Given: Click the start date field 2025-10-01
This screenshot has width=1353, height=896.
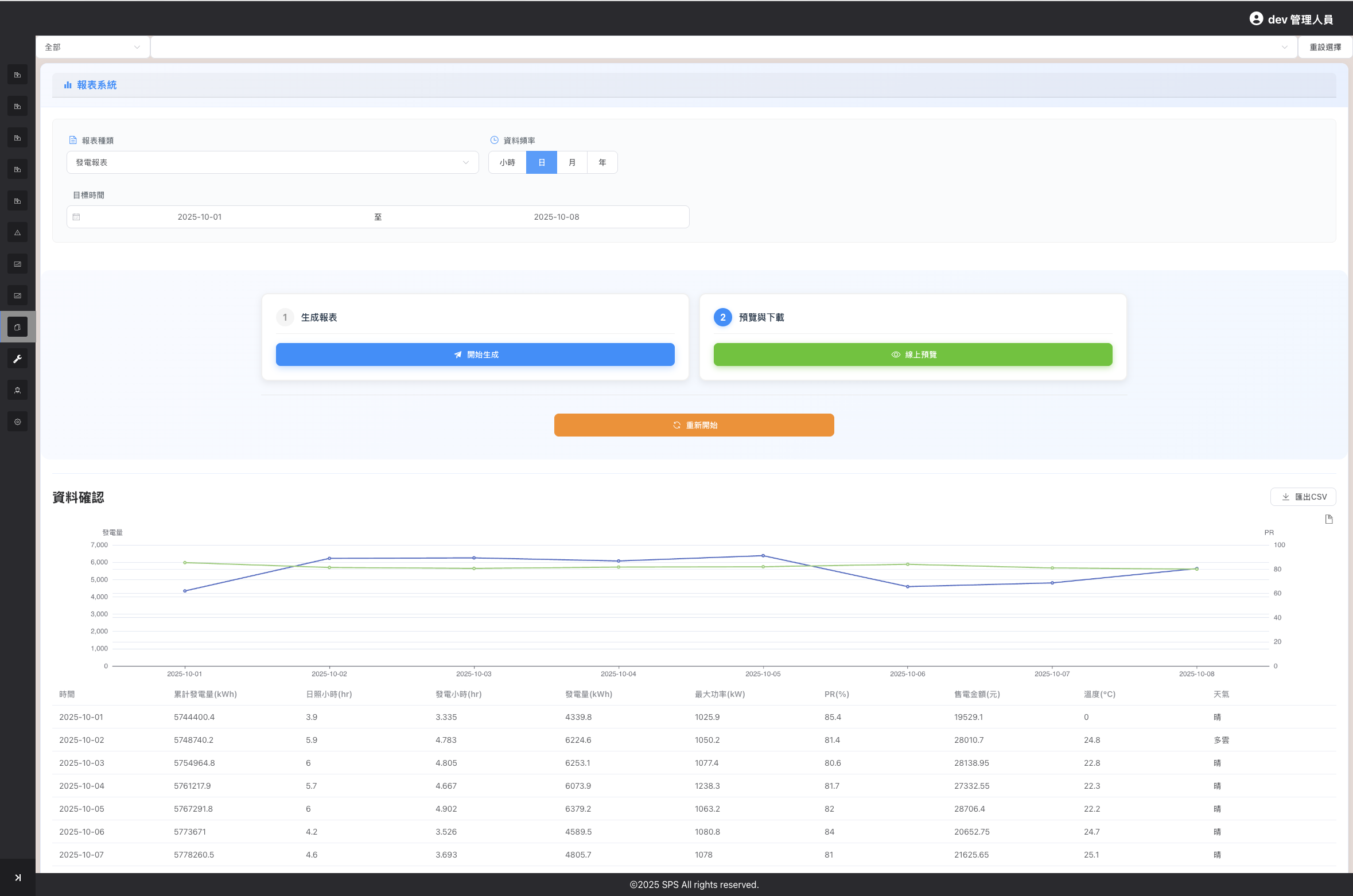Looking at the screenshot, I should (x=200, y=217).
